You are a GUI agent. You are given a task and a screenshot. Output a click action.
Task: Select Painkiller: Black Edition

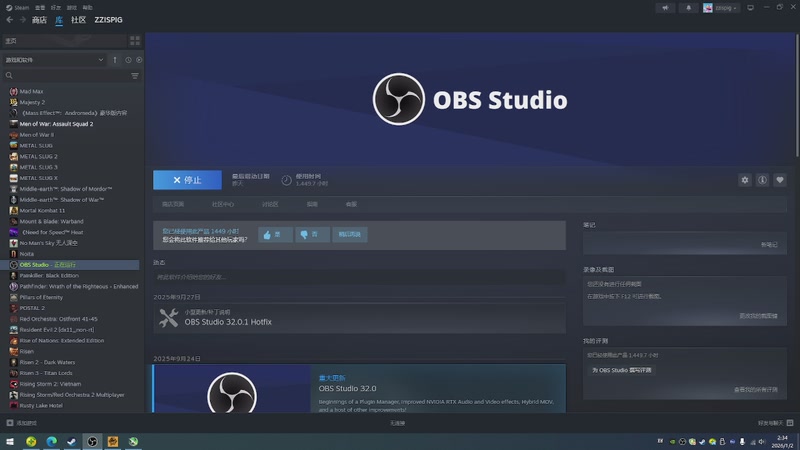[49, 276]
